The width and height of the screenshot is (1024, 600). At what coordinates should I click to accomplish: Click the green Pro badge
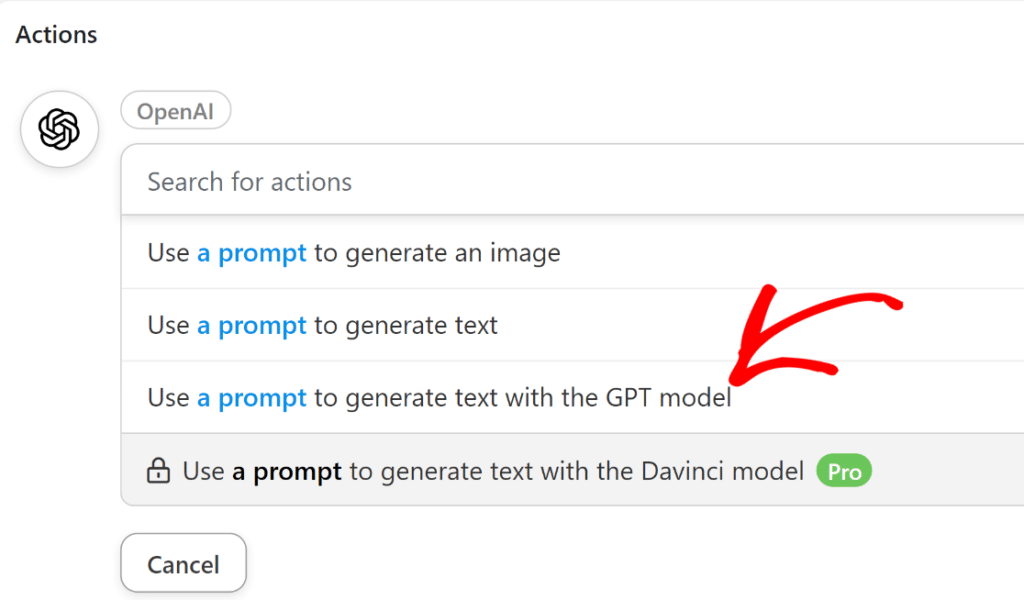(x=843, y=470)
